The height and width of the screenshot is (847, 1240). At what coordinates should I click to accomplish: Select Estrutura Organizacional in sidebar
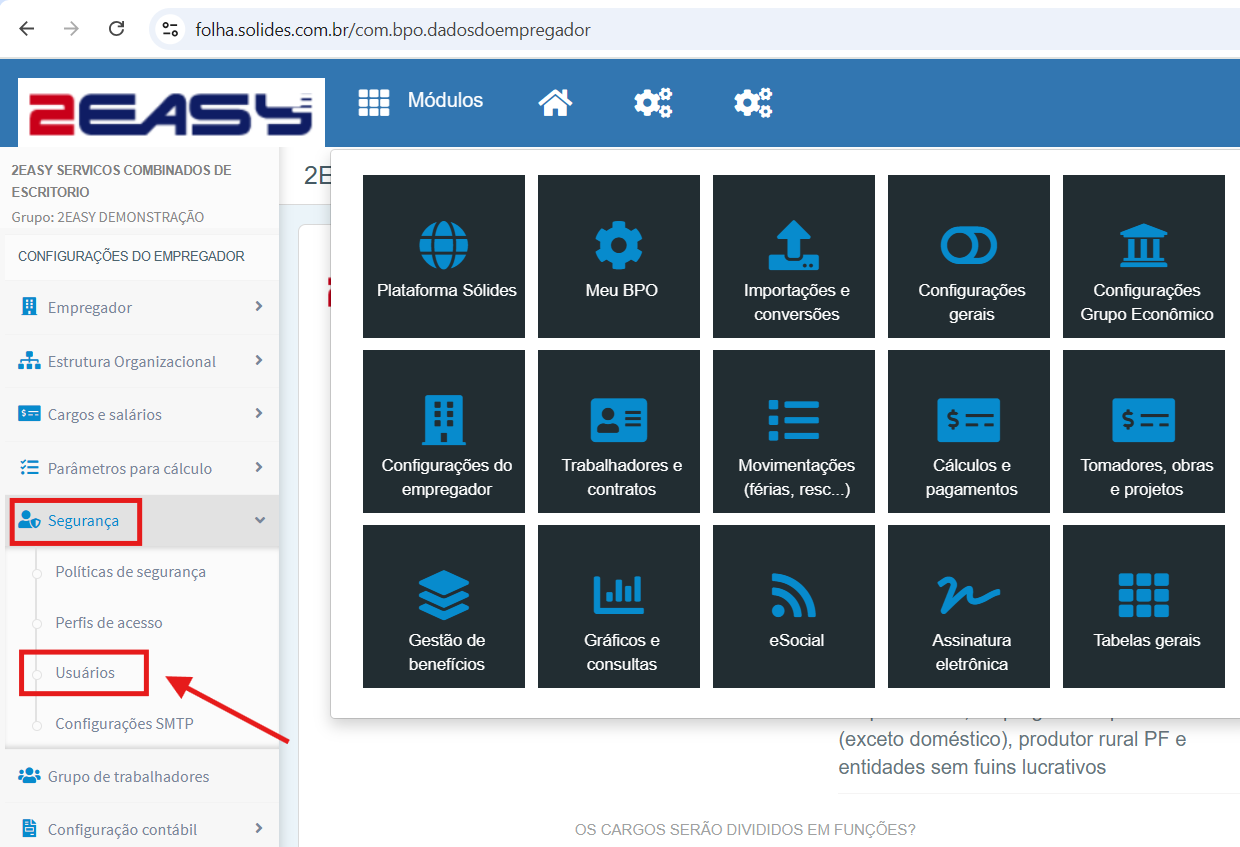tap(140, 361)
